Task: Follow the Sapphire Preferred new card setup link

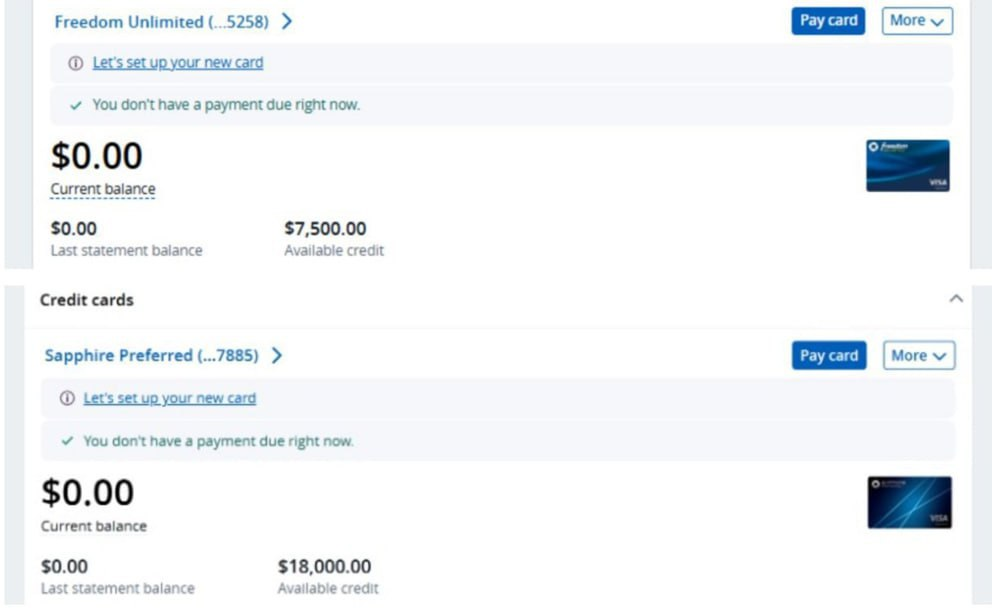Action: click(x=170, y=398)
